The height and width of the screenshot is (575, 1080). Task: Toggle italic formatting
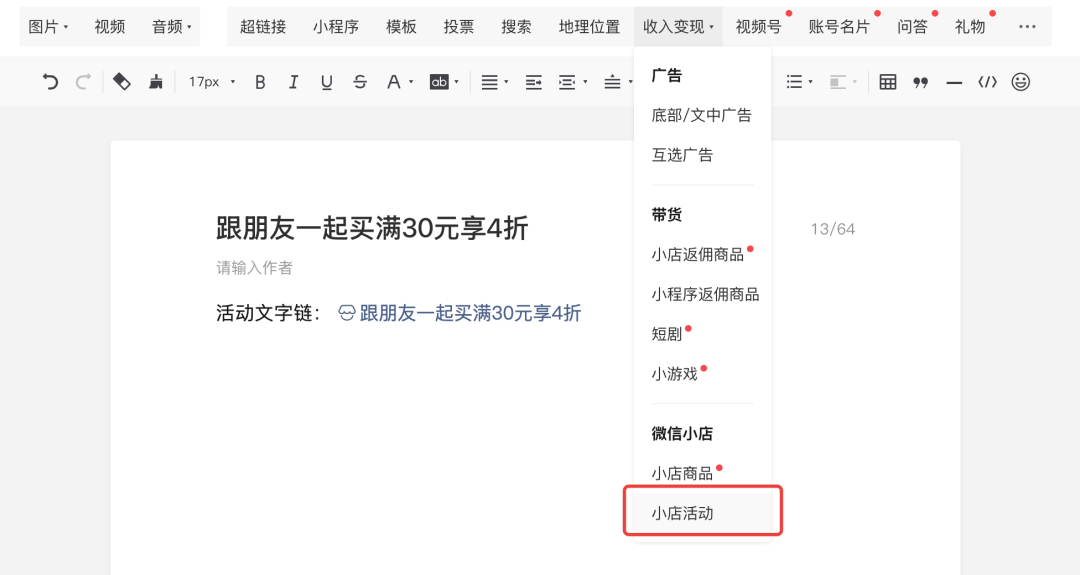(293, 82)
